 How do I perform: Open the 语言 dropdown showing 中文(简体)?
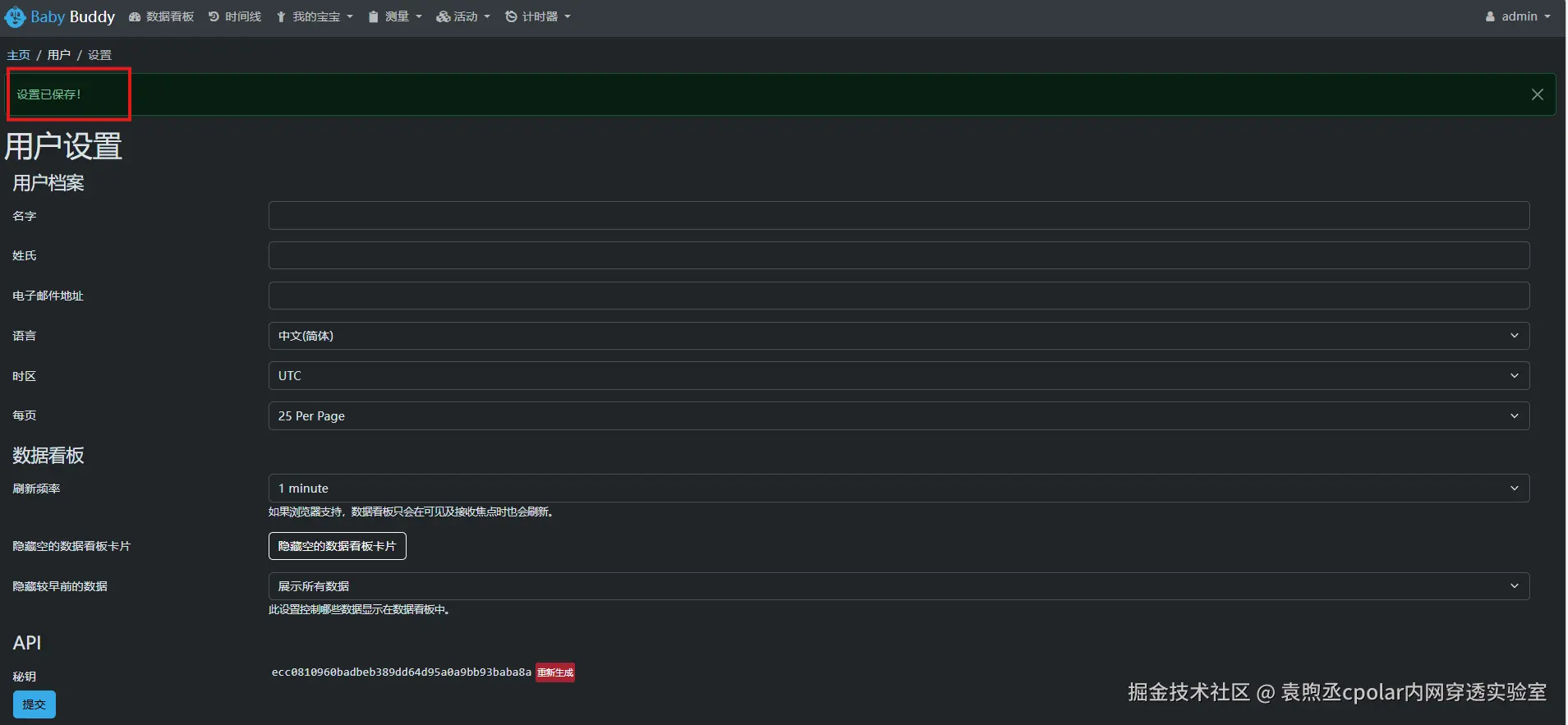[x=899, y=336]
